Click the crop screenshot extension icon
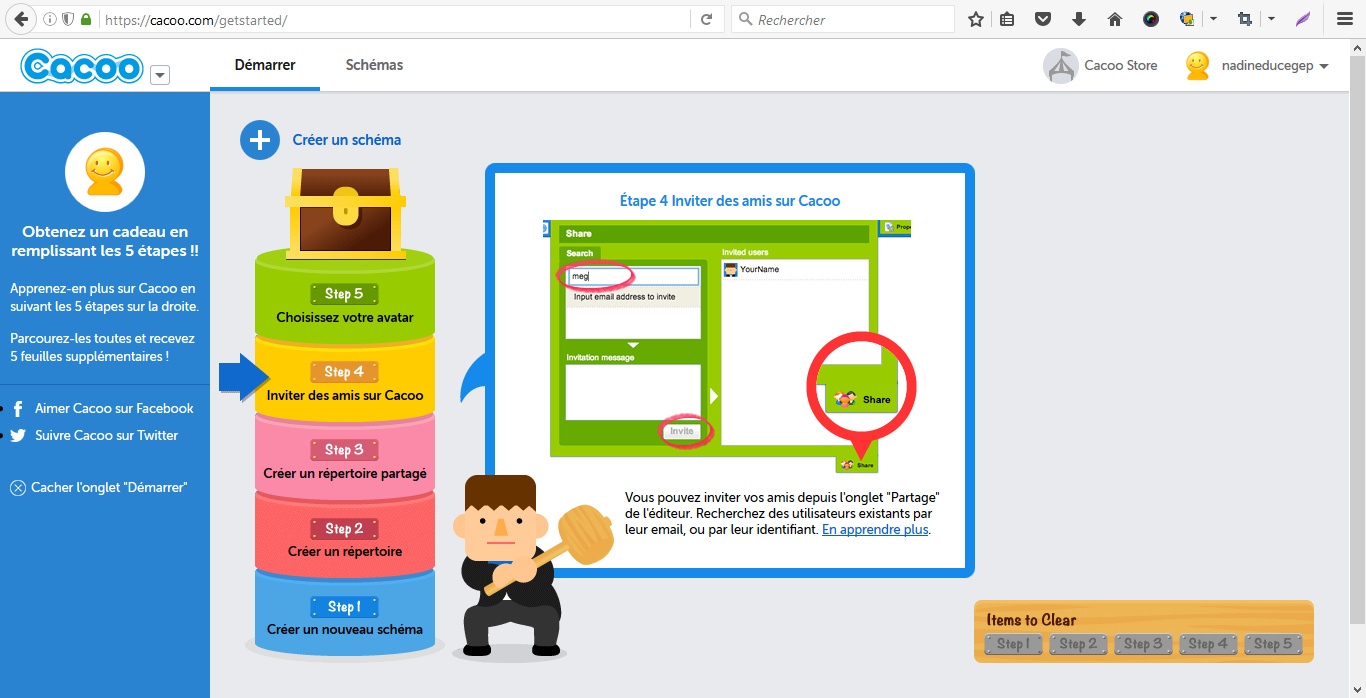The height and width of the screenshot is (698, 1366). pyautogui.click(x=1245, y=19)
